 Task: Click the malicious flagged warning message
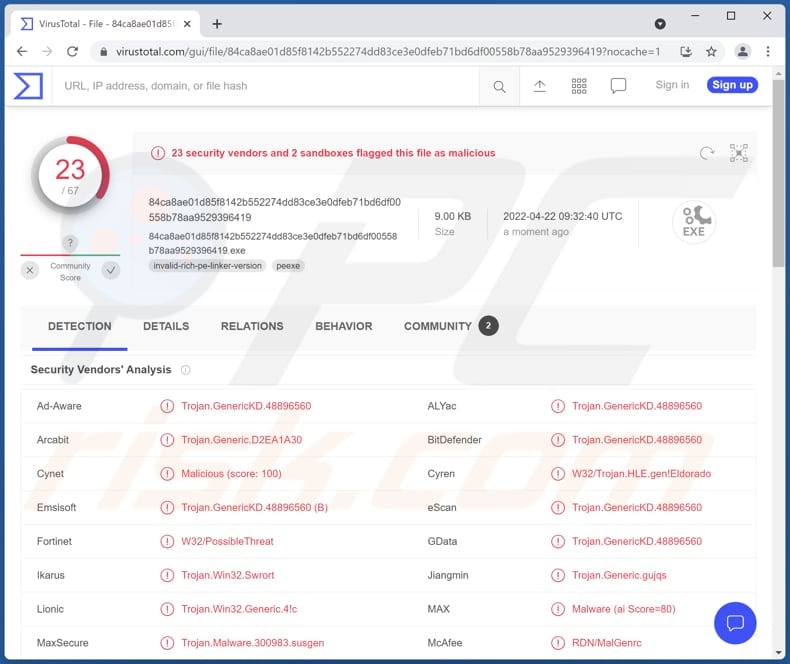tap(333, 153)
